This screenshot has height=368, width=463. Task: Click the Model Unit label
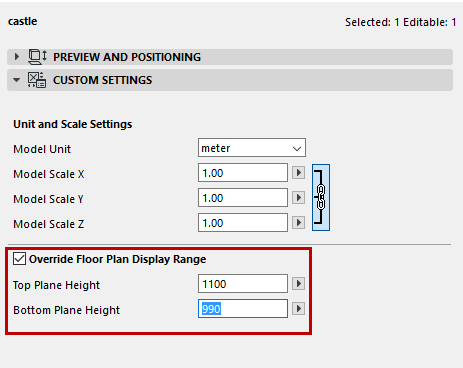[42, 149]
